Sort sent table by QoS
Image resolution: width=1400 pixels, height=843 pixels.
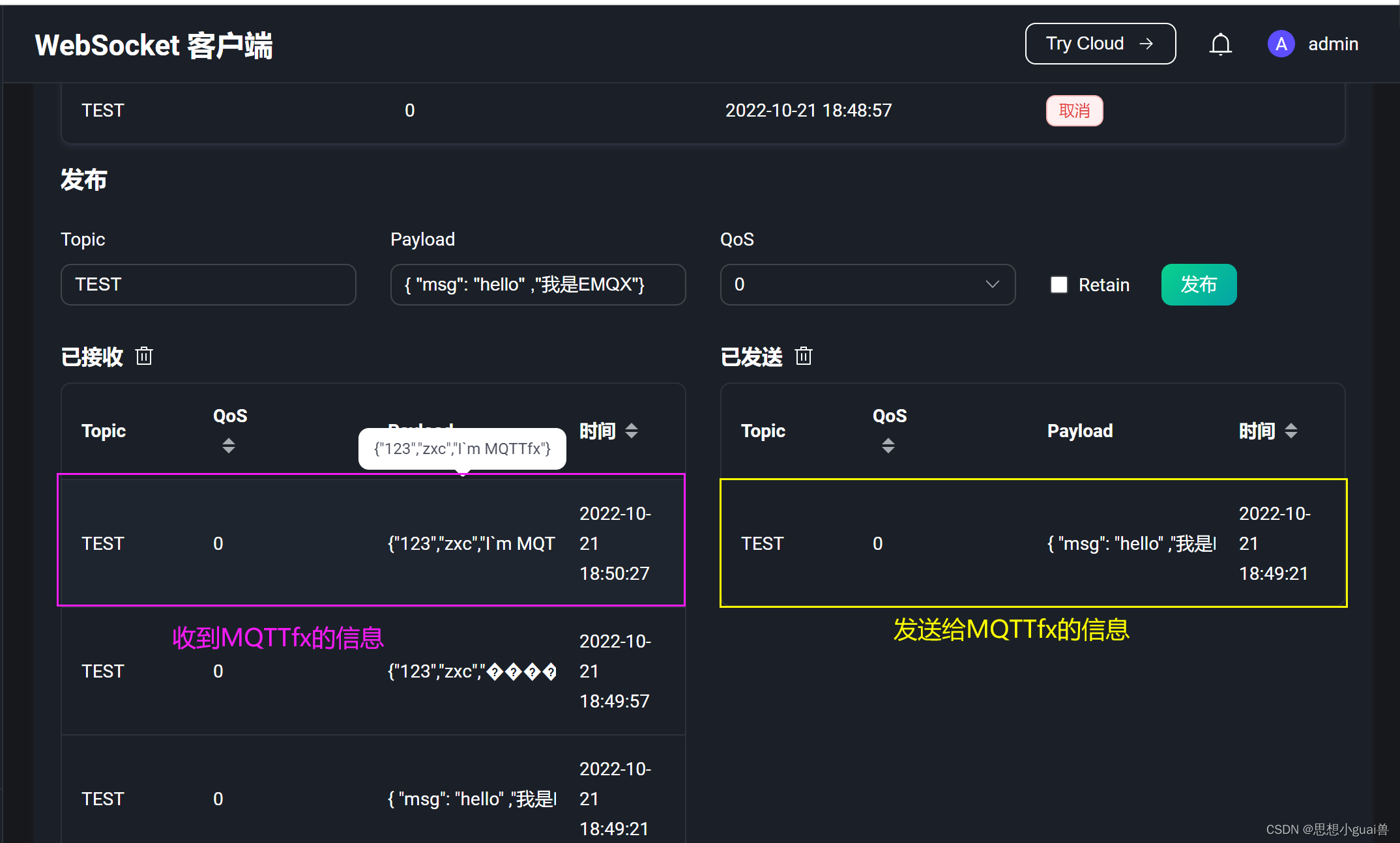click(x=888, y=446)
